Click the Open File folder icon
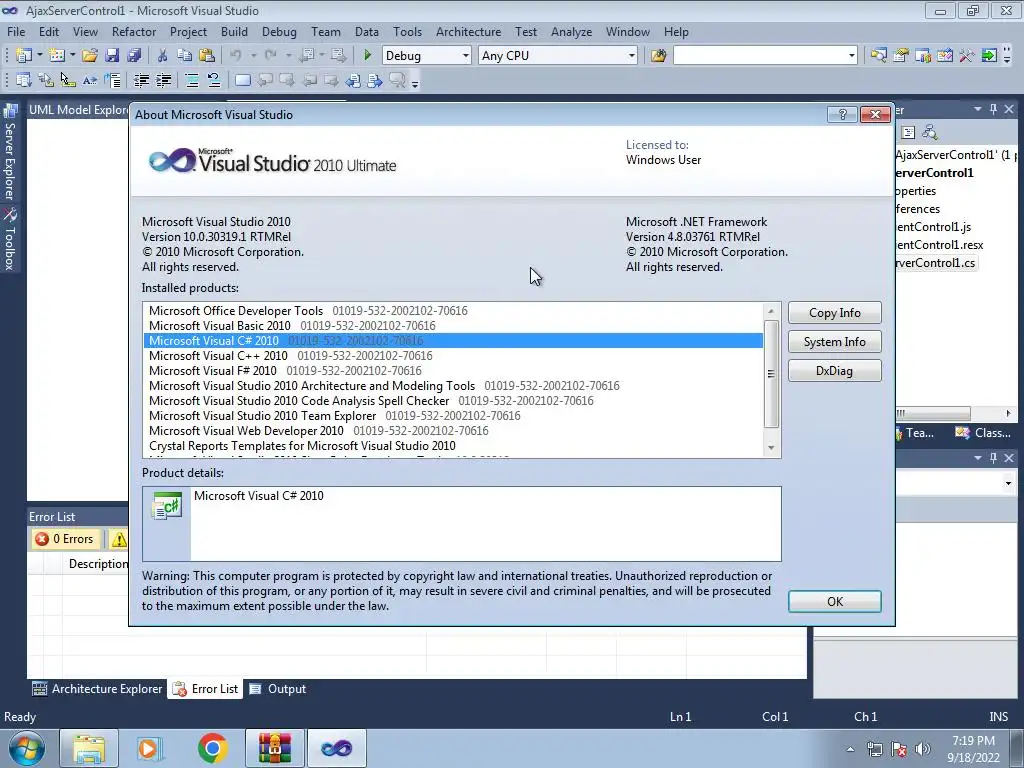The width and height of the screenshot is (1024, 768). (89, 56)
